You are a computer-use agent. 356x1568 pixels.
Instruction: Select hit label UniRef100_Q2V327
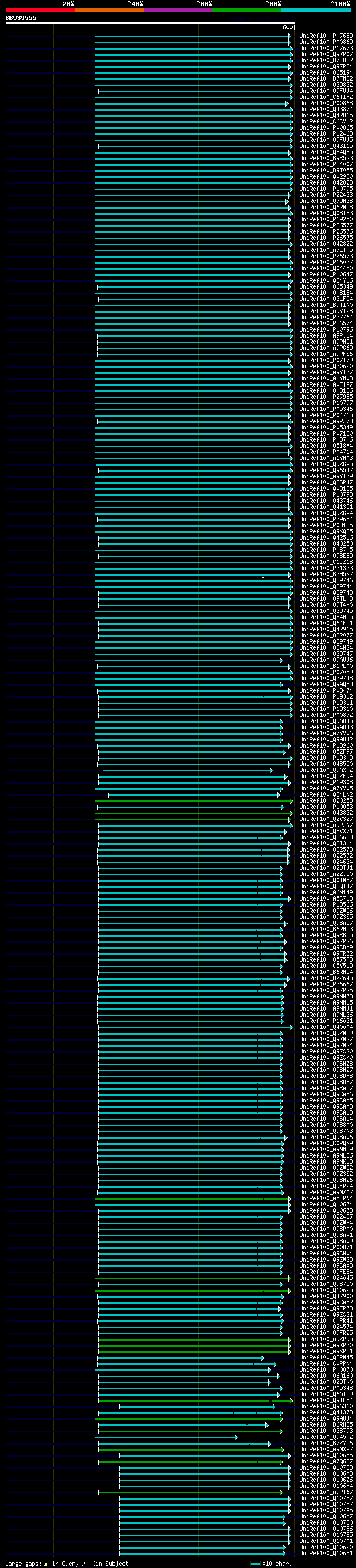(325, 819)
